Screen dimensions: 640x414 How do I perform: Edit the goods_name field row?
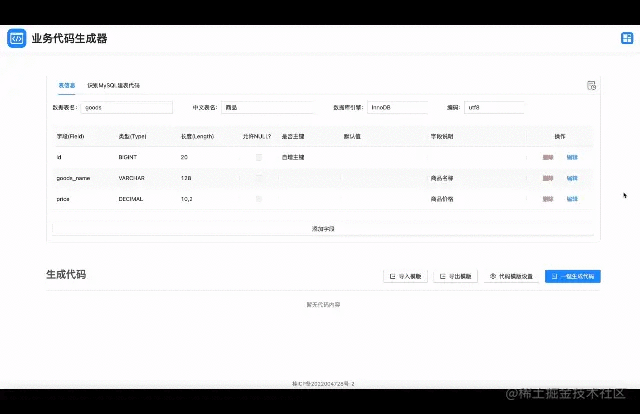pyautogui.click(x=572, y=178)
